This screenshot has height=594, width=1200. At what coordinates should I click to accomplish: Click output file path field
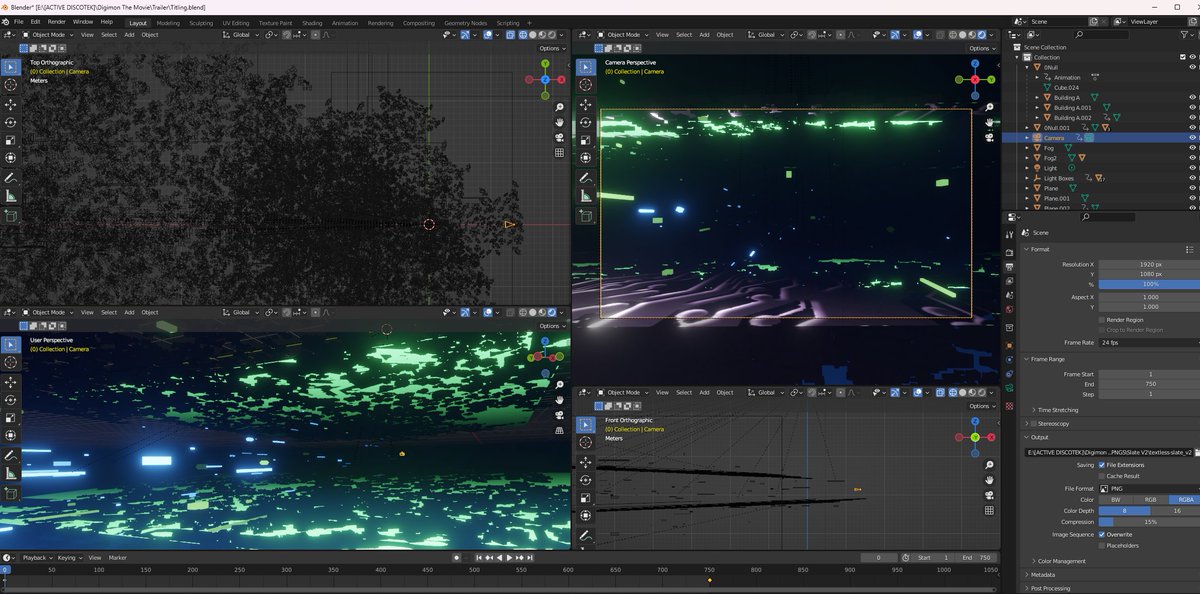pos(1111,452)
